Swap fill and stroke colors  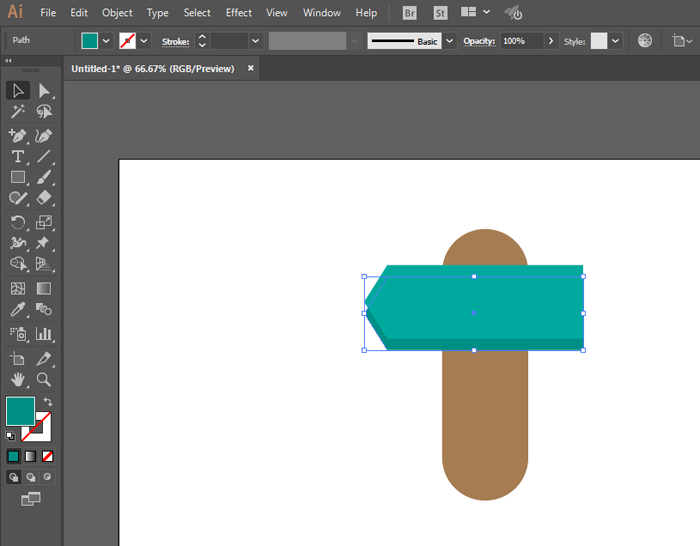coord(47,402)
